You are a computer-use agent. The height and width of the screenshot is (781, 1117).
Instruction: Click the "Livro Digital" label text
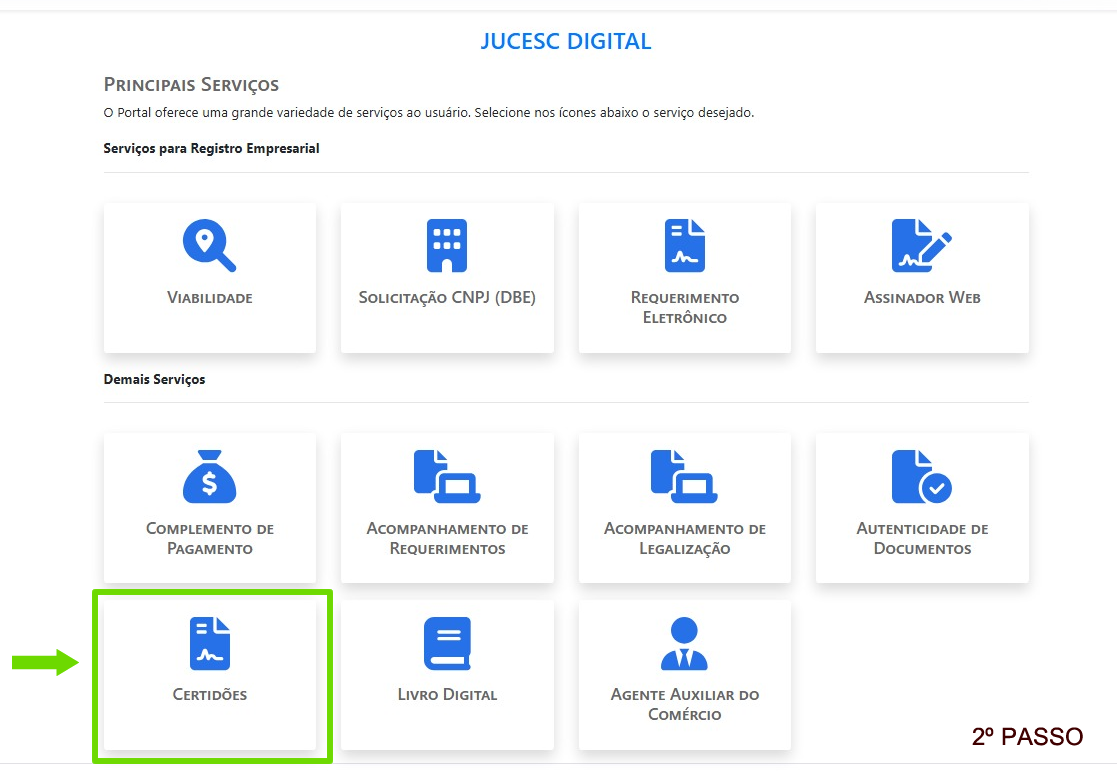[447, 695]
